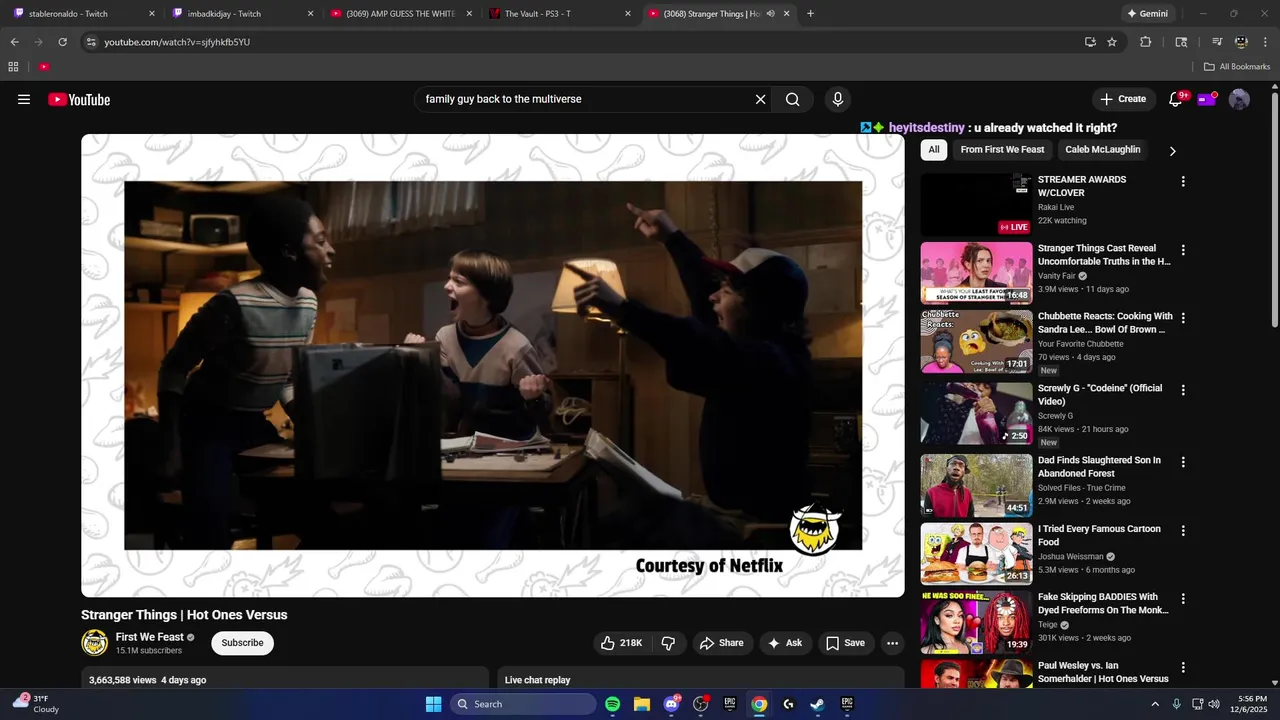
Task: Save the video to a playlist
Action: point(846,643)
